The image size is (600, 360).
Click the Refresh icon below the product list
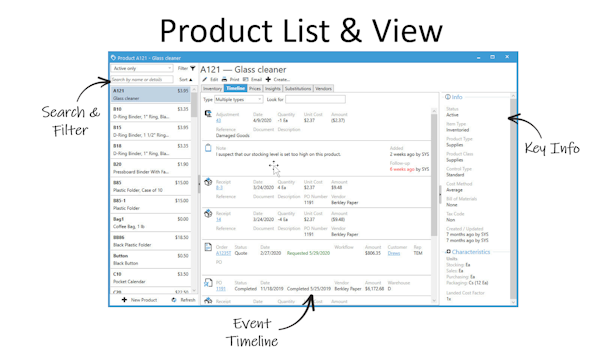pos(174,300)
